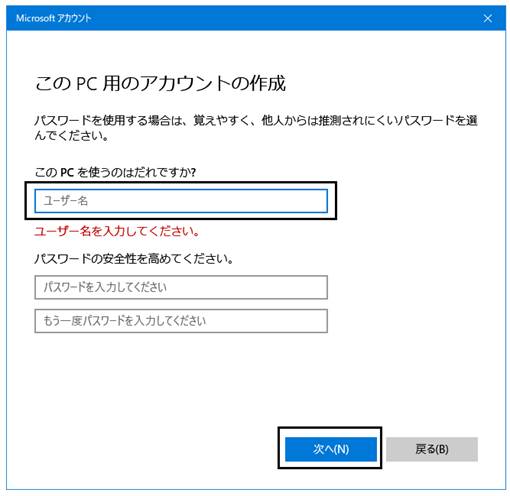Click the empty title bar area beside the title
Image resolution: width=510 pixels, height=496 pixels.
click(x=283, y=18)
